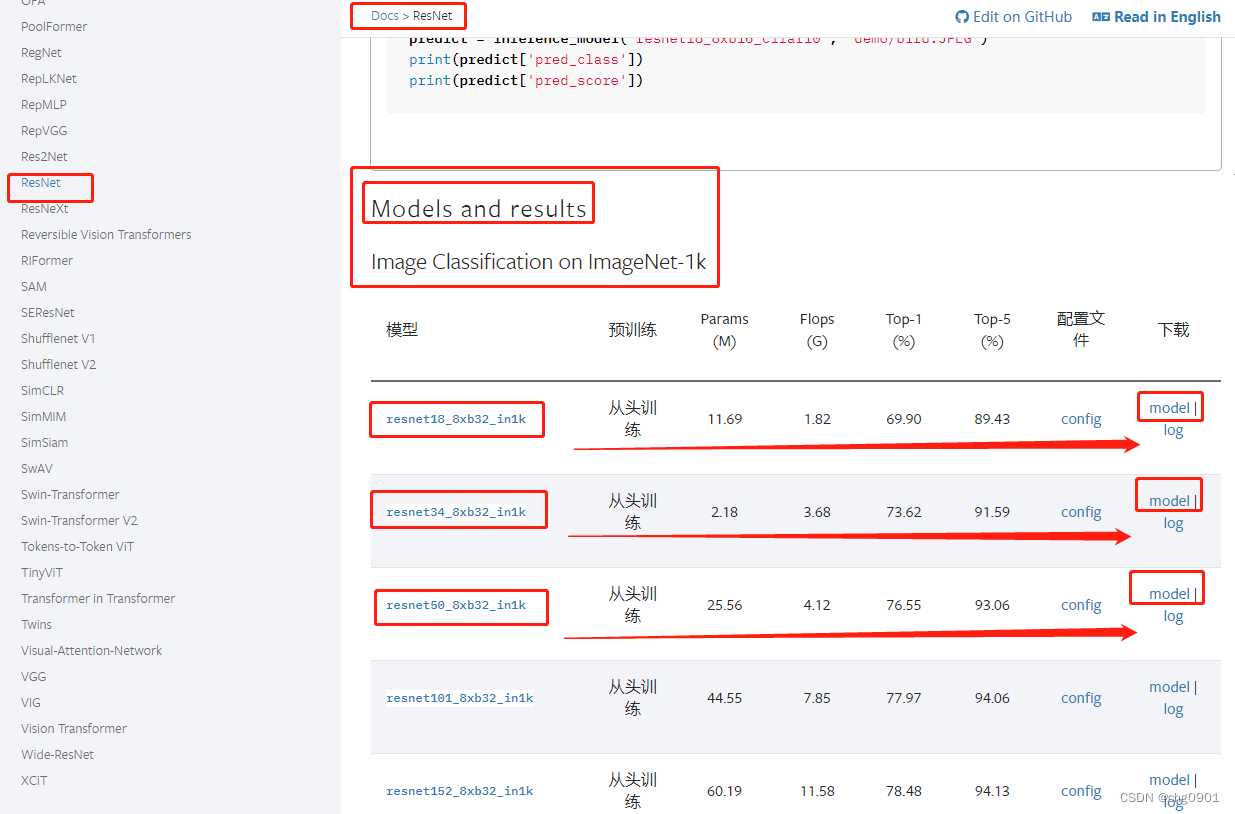Open resnet101_8xb32_in1k model page
Screen dimensions: 1235x814
click(459, 698)
